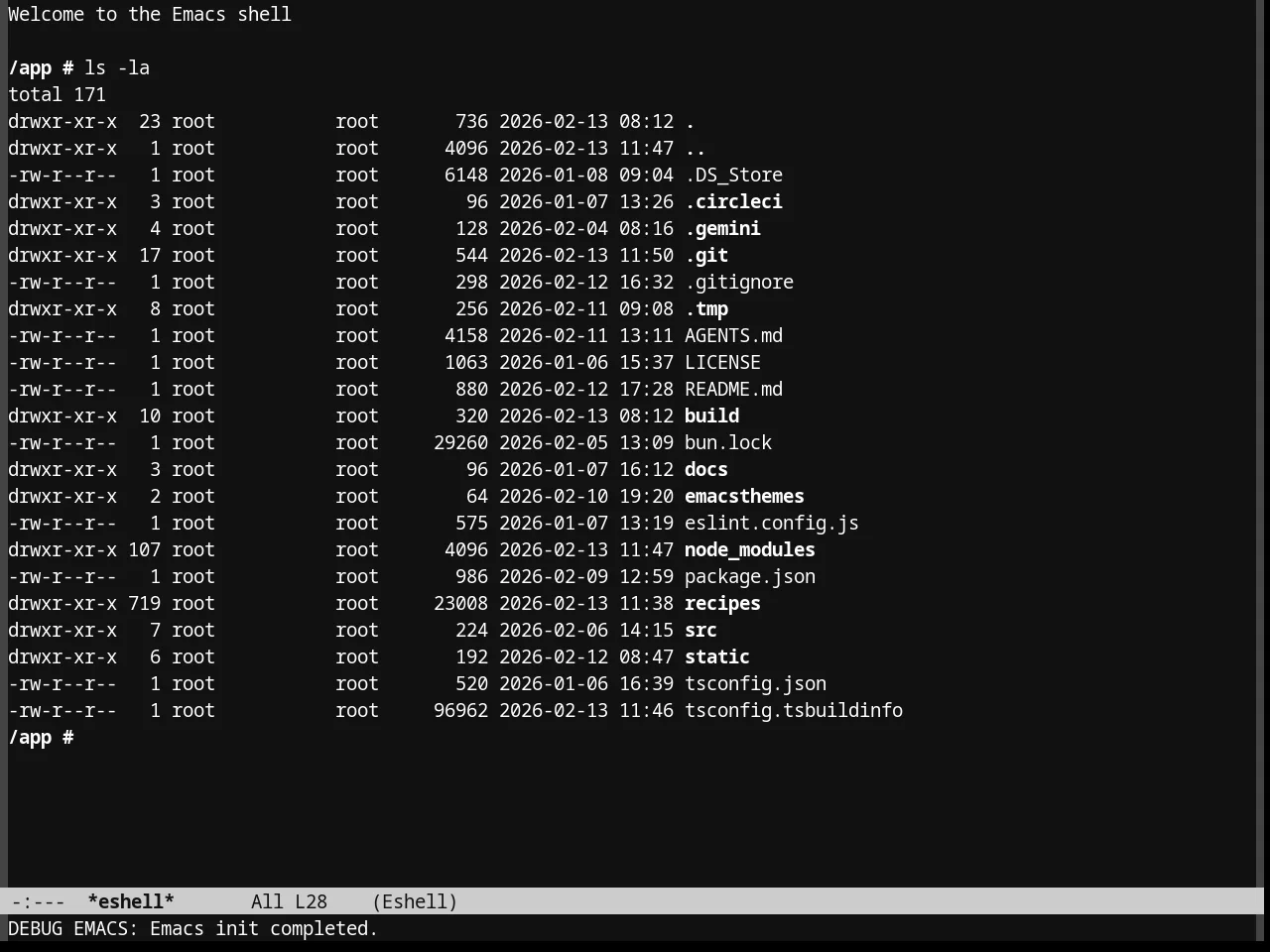Click the 2026-02-13 11:50 timestamp of .git

586,256
